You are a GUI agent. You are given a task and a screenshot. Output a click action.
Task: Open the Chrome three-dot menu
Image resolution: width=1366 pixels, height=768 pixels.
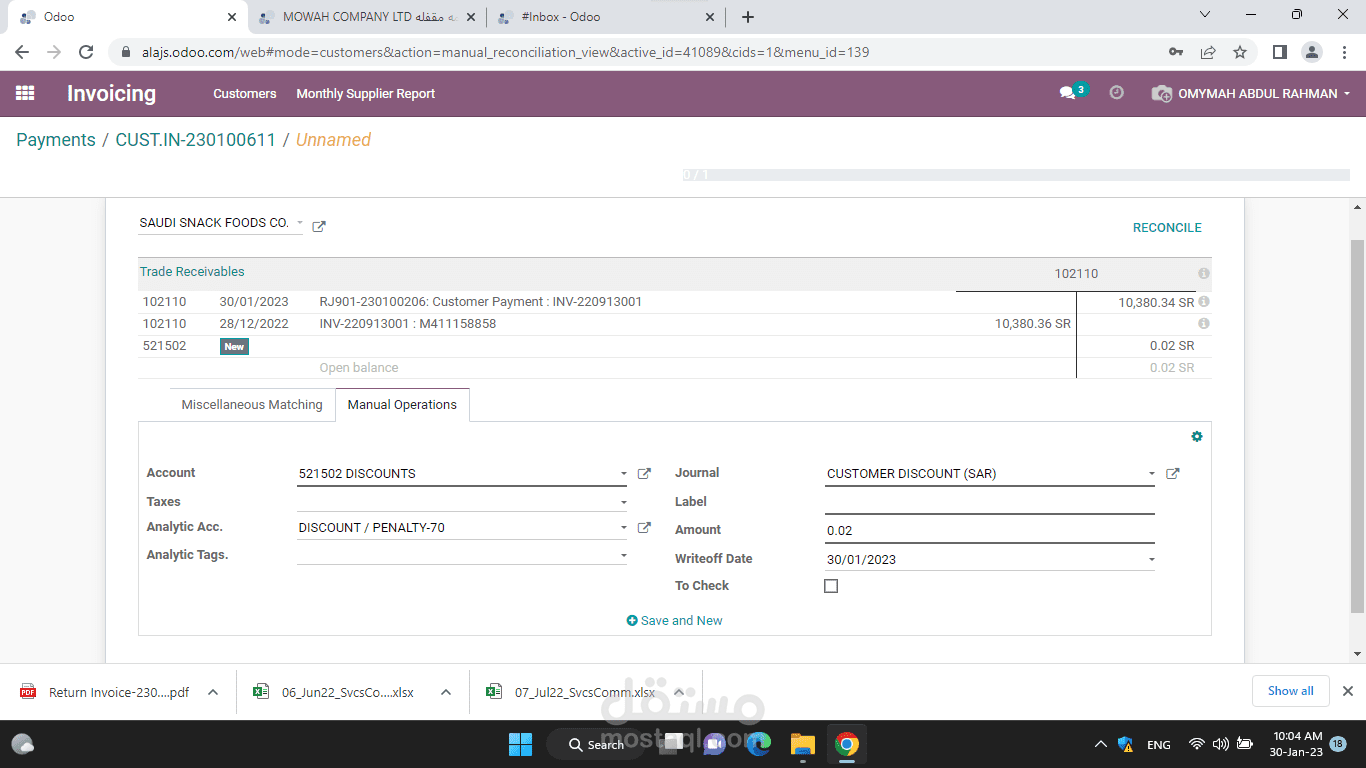1343,52
